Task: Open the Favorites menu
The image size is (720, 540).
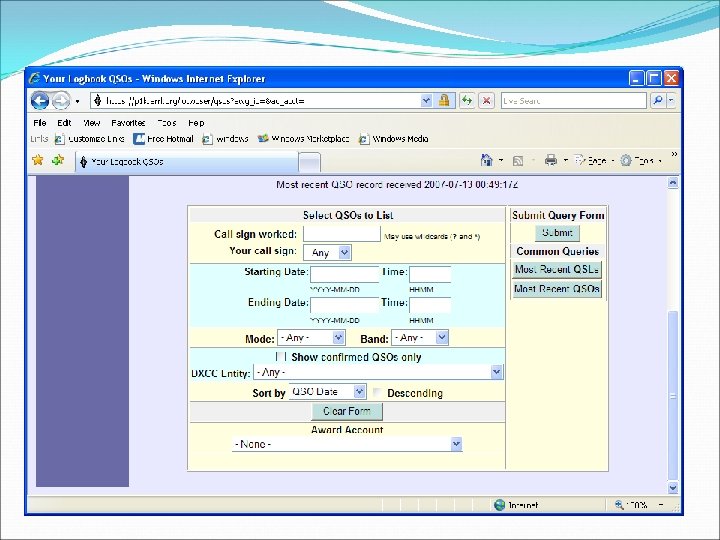Action: pos(128,123)
